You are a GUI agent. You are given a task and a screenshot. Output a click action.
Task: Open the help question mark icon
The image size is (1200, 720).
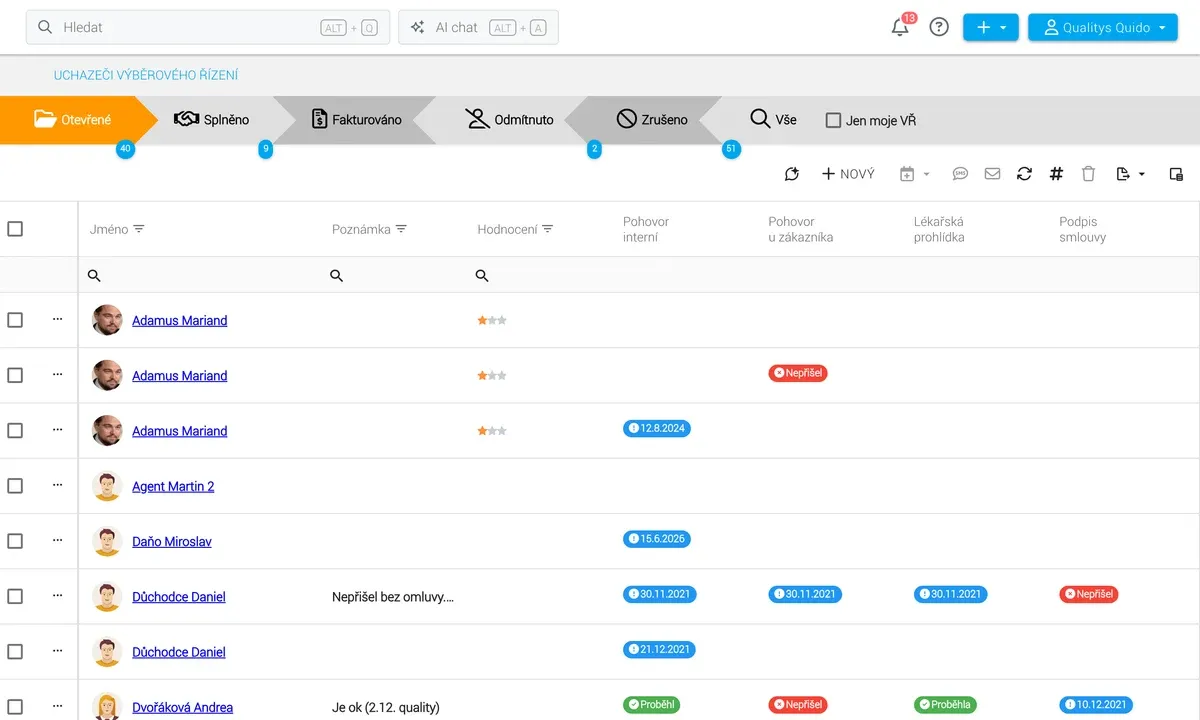(x=939, y=28)
